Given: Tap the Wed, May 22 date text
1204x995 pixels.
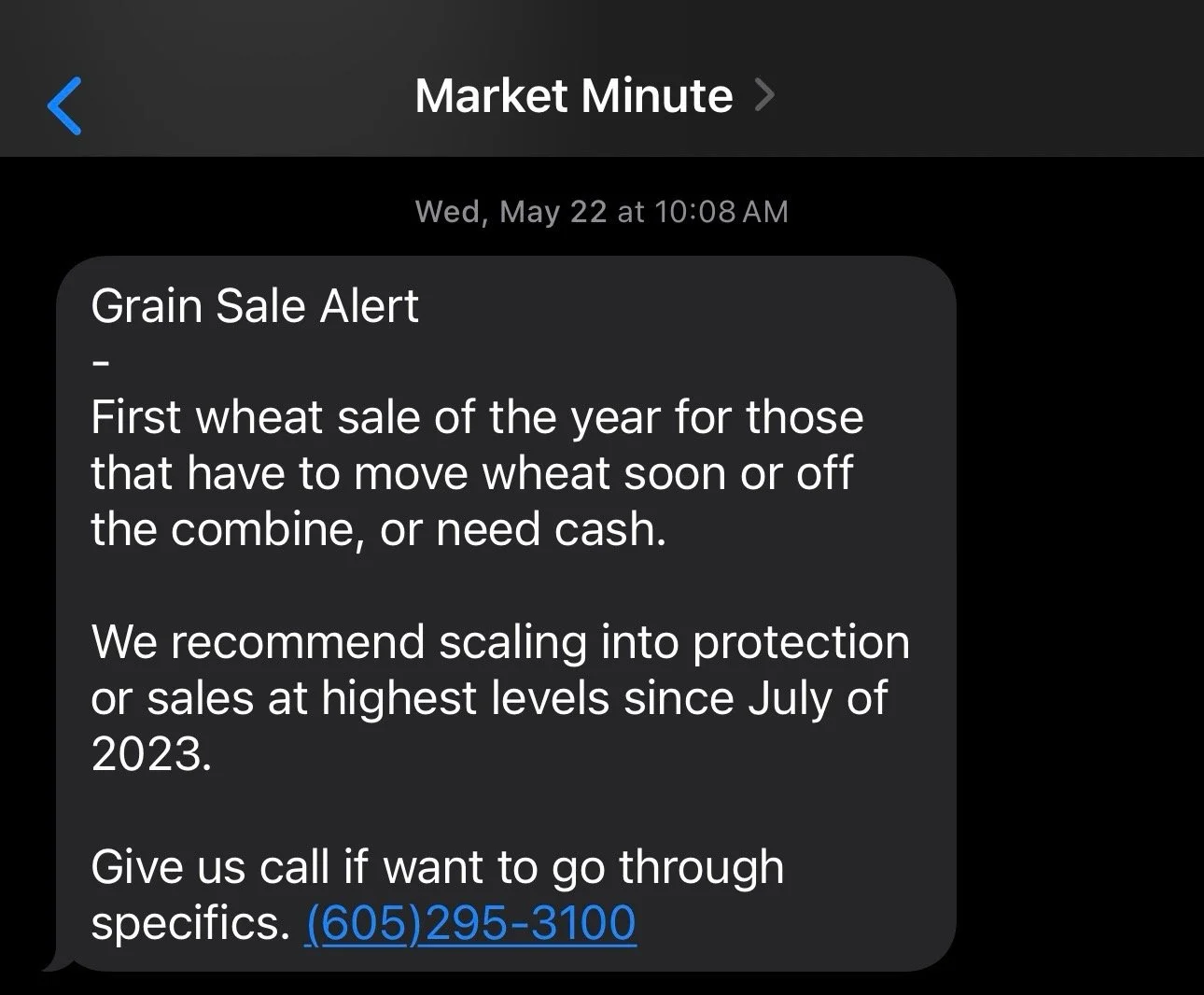Looking at the screenshot, I should point(511,212).
